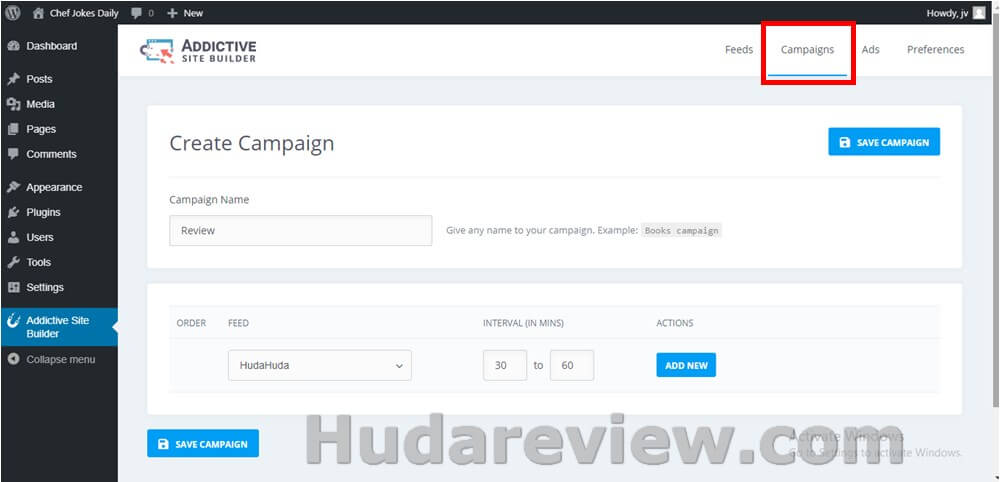Click the user avatar in admin bar
1001x482 pixels.
(979, 13)
